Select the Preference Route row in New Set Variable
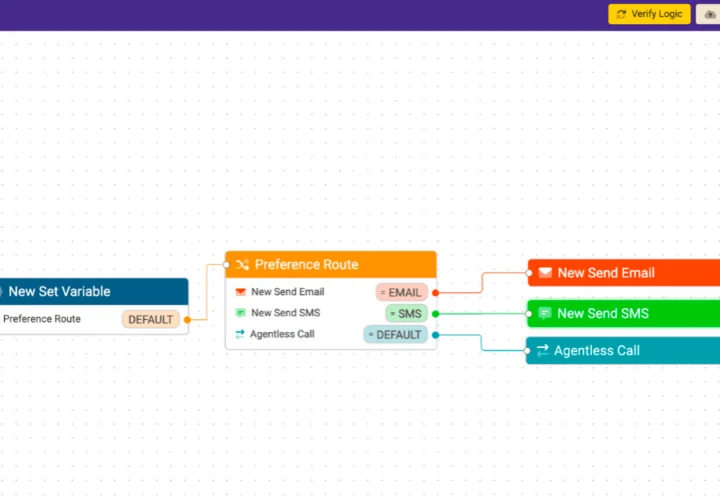Viewport: 720px width, 504px height. click(x=42, y=319)
